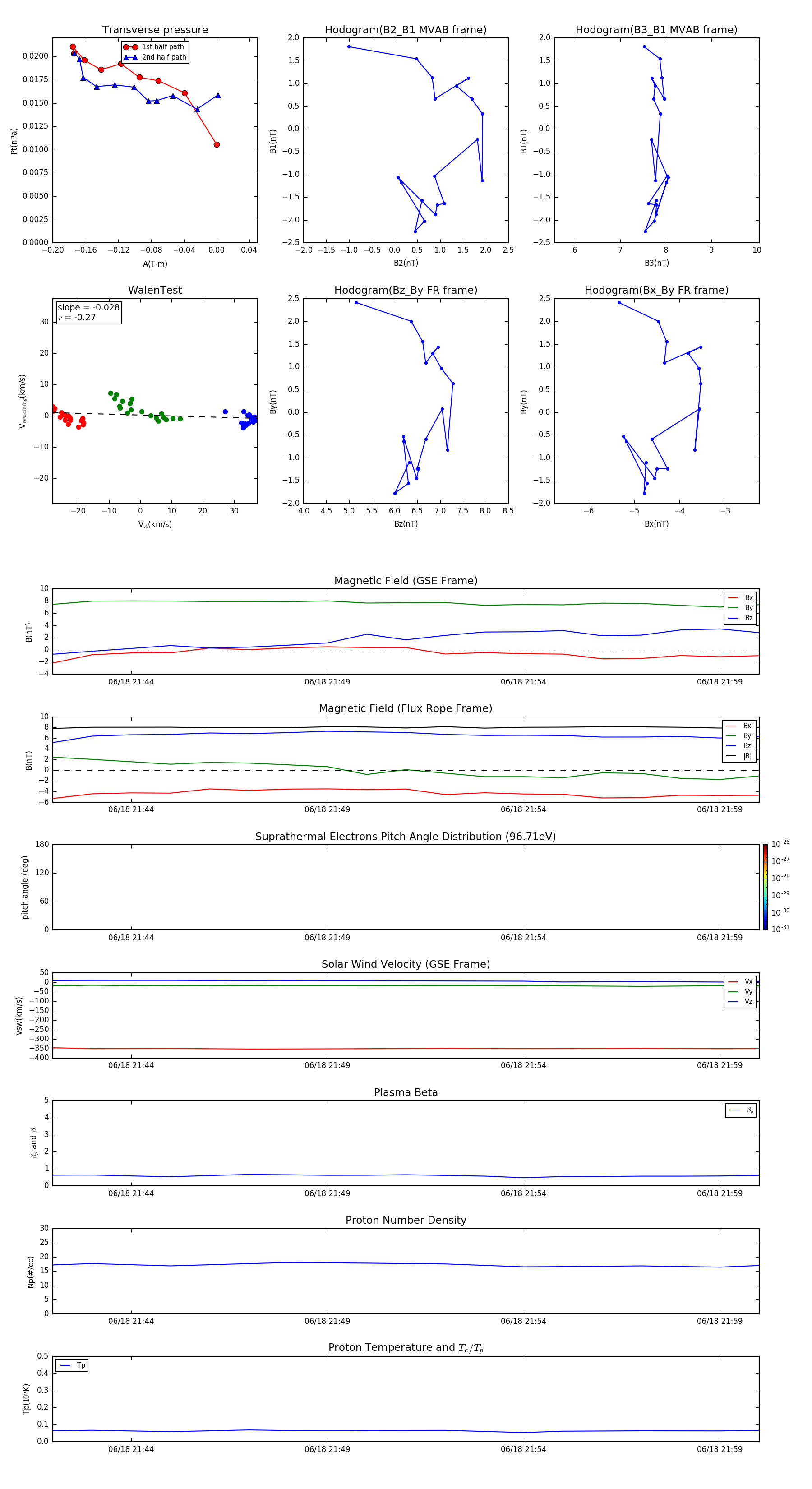Select the Bz' entry in Flux Rope legend
The height and width of the screenshot is (1489, 812).
[740, 746]
